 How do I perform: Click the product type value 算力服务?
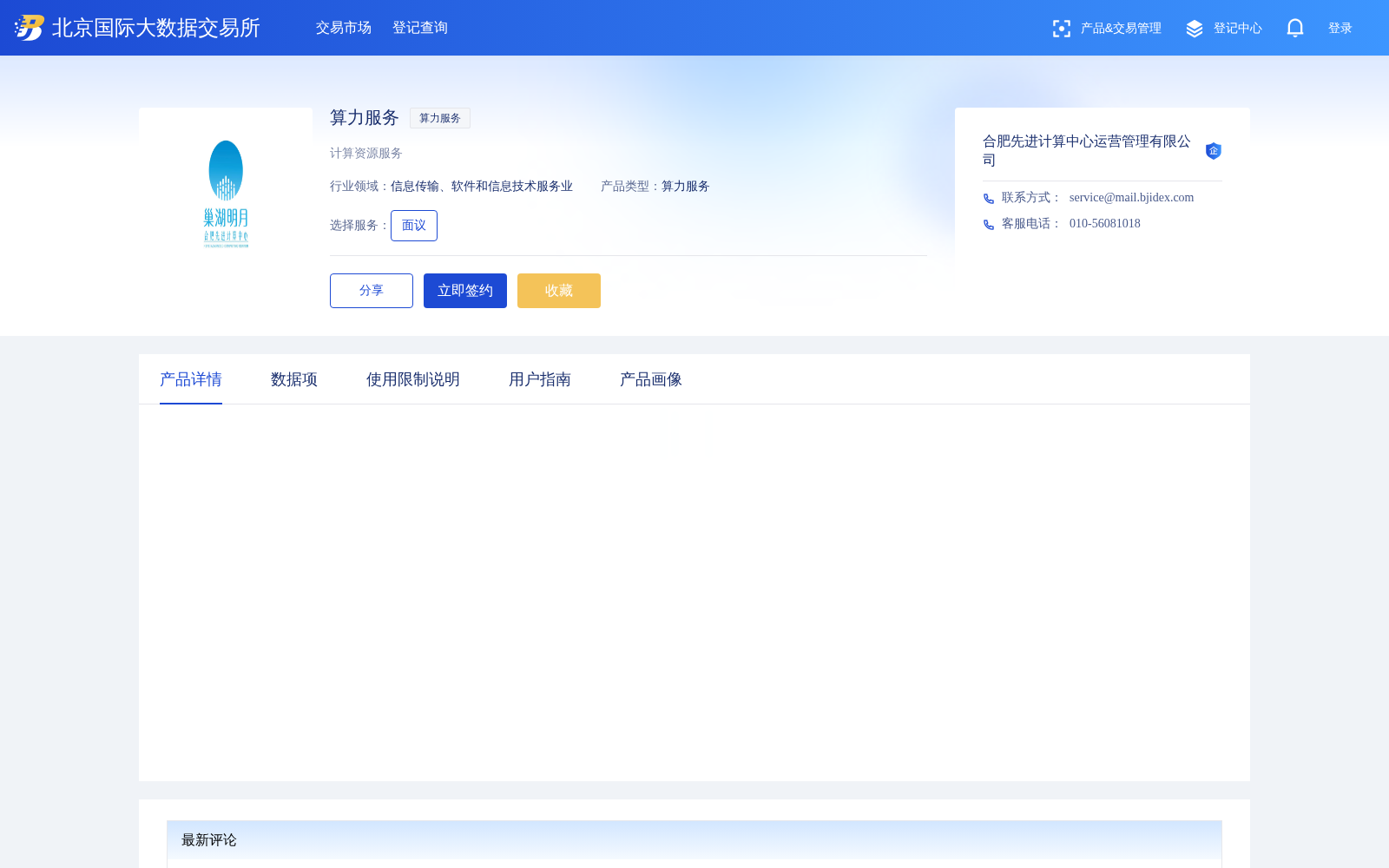point(686,187)
